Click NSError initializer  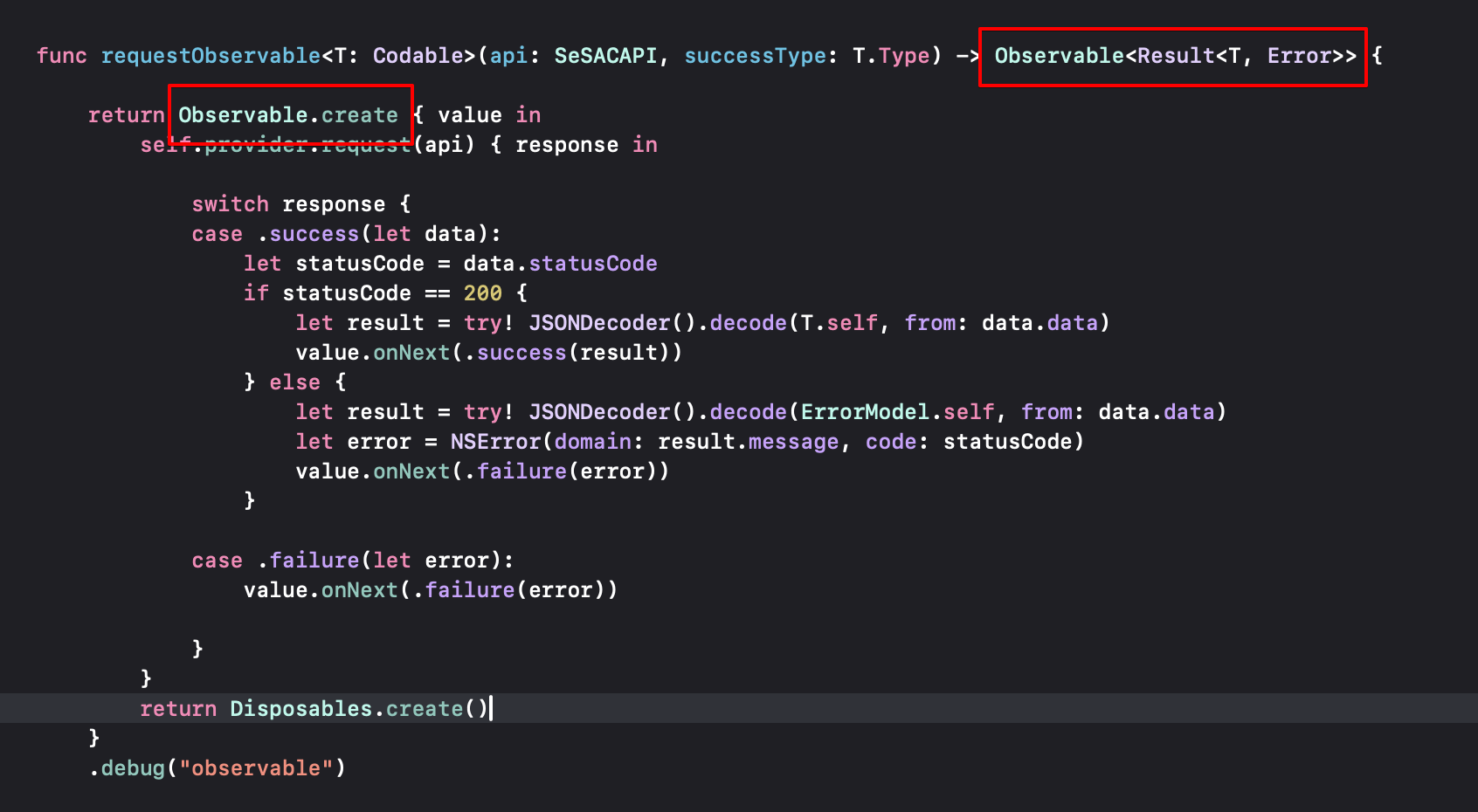495,442
